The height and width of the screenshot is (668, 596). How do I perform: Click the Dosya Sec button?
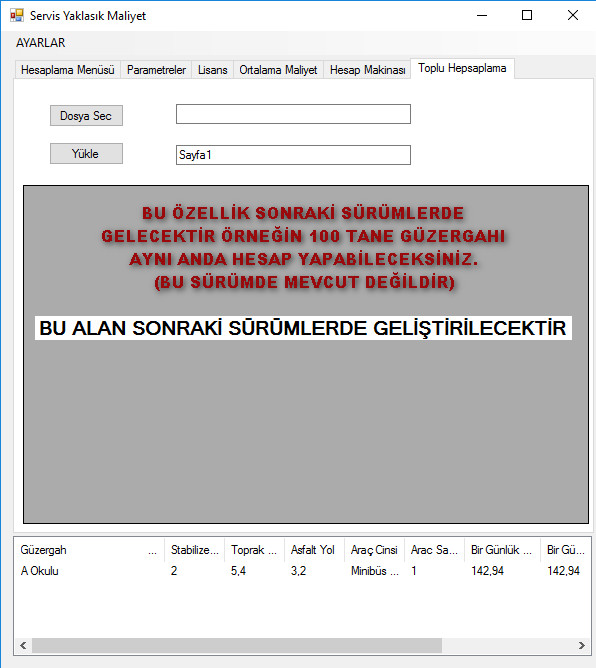click(x=86, y=115)
